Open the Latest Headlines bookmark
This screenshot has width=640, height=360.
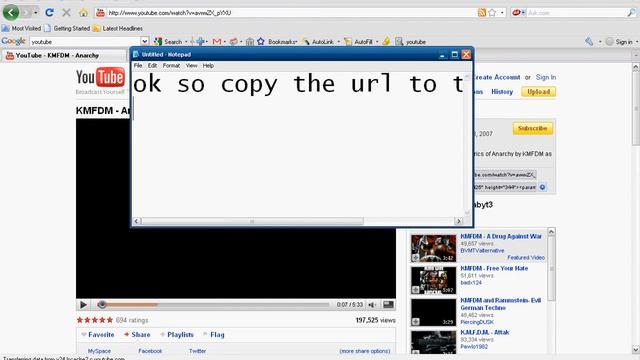[118, 28]
